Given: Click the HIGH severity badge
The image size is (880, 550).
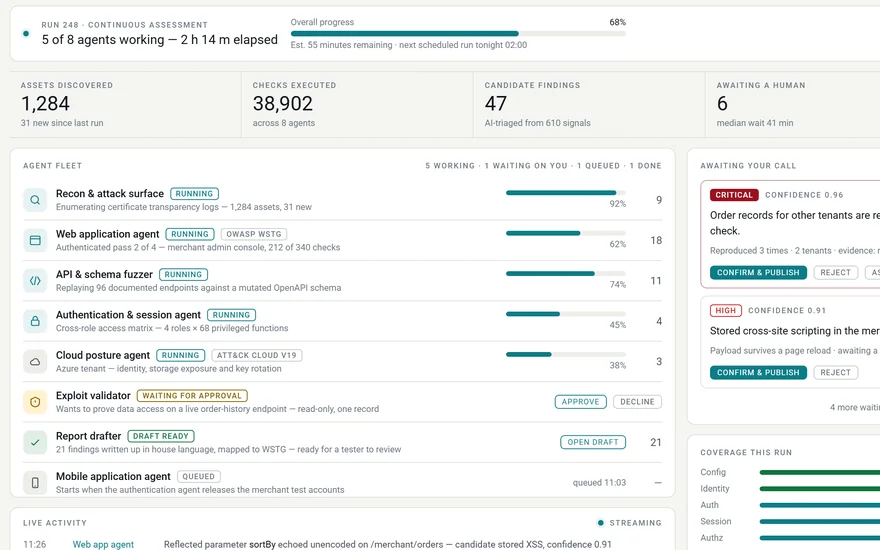Looking at the screenshot, I should click(725, 310).
